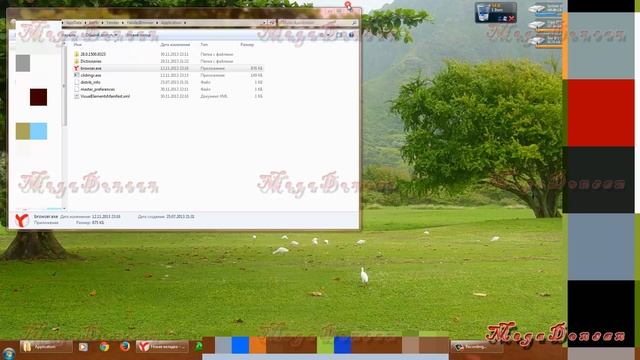640x360 pixels.
Task: Click Приложение type in clidmgr.exe row
Action: tap(212, 75)
